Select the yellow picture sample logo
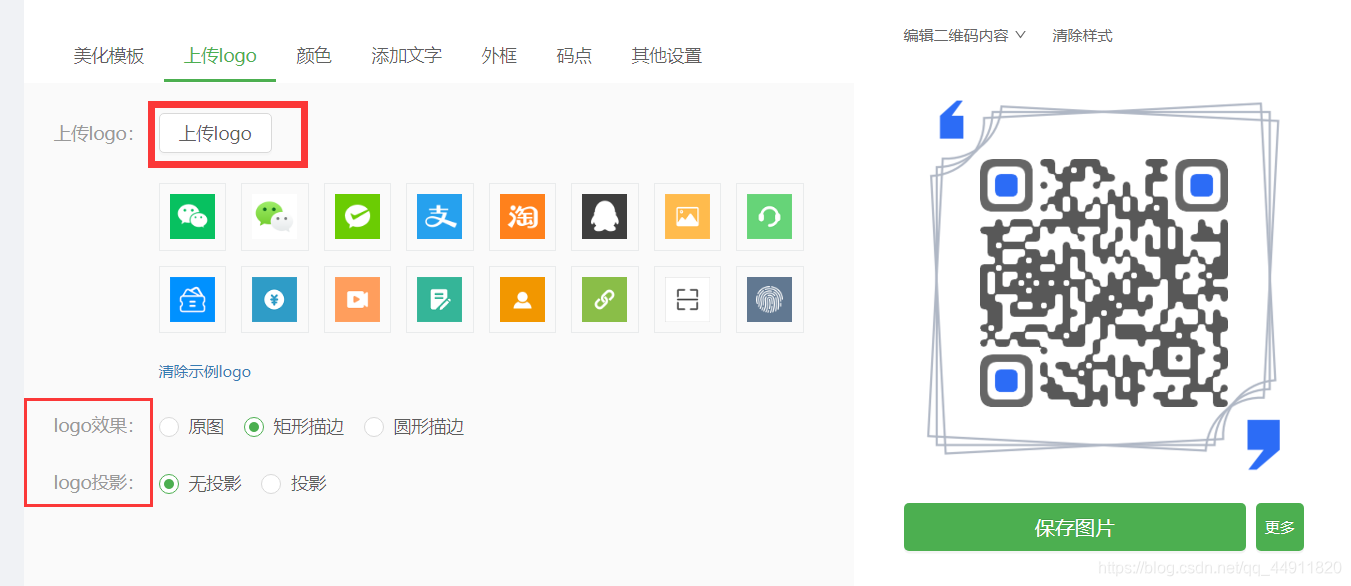This screenshot has width=1351, height=586. click(687, 216)
